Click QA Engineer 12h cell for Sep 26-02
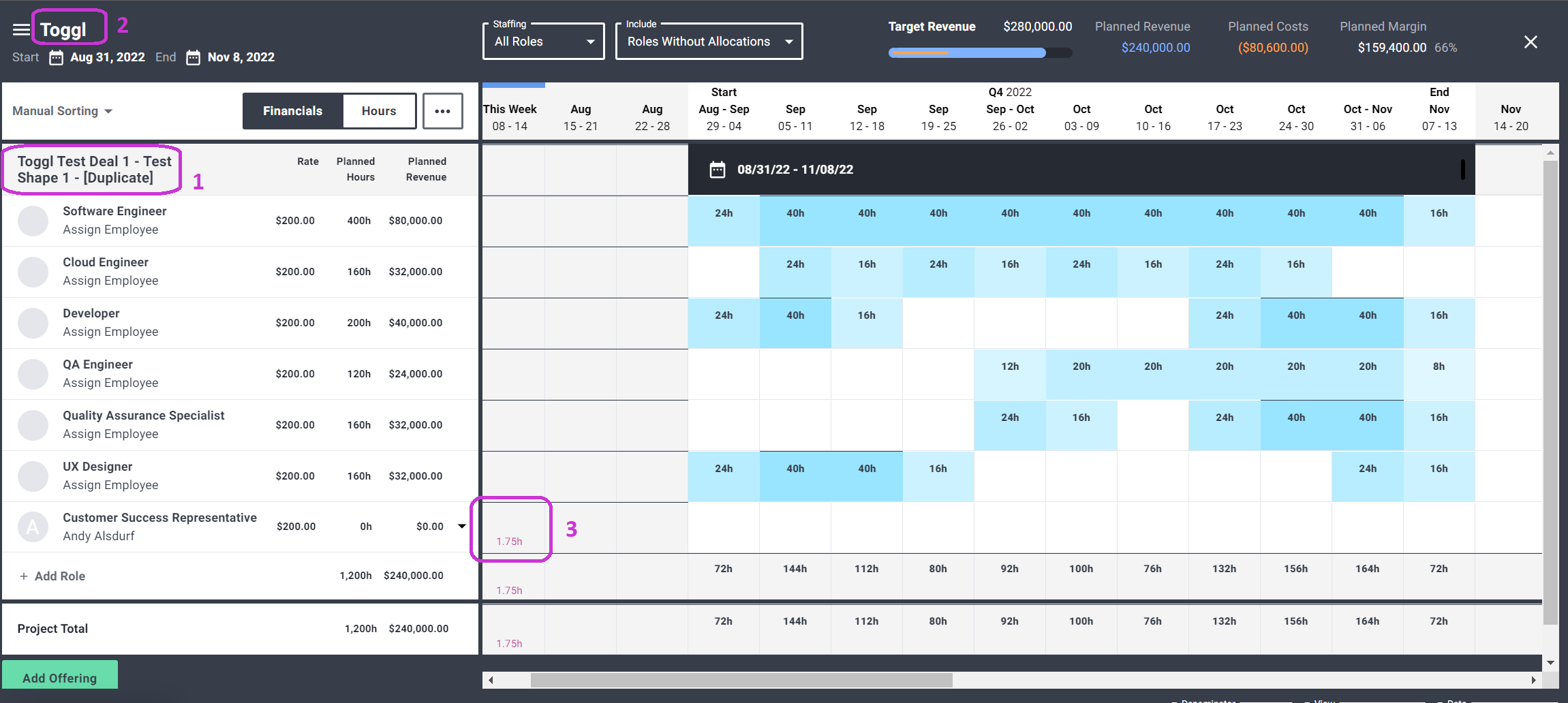The image size is (1568, 703). click(1010, 374)
